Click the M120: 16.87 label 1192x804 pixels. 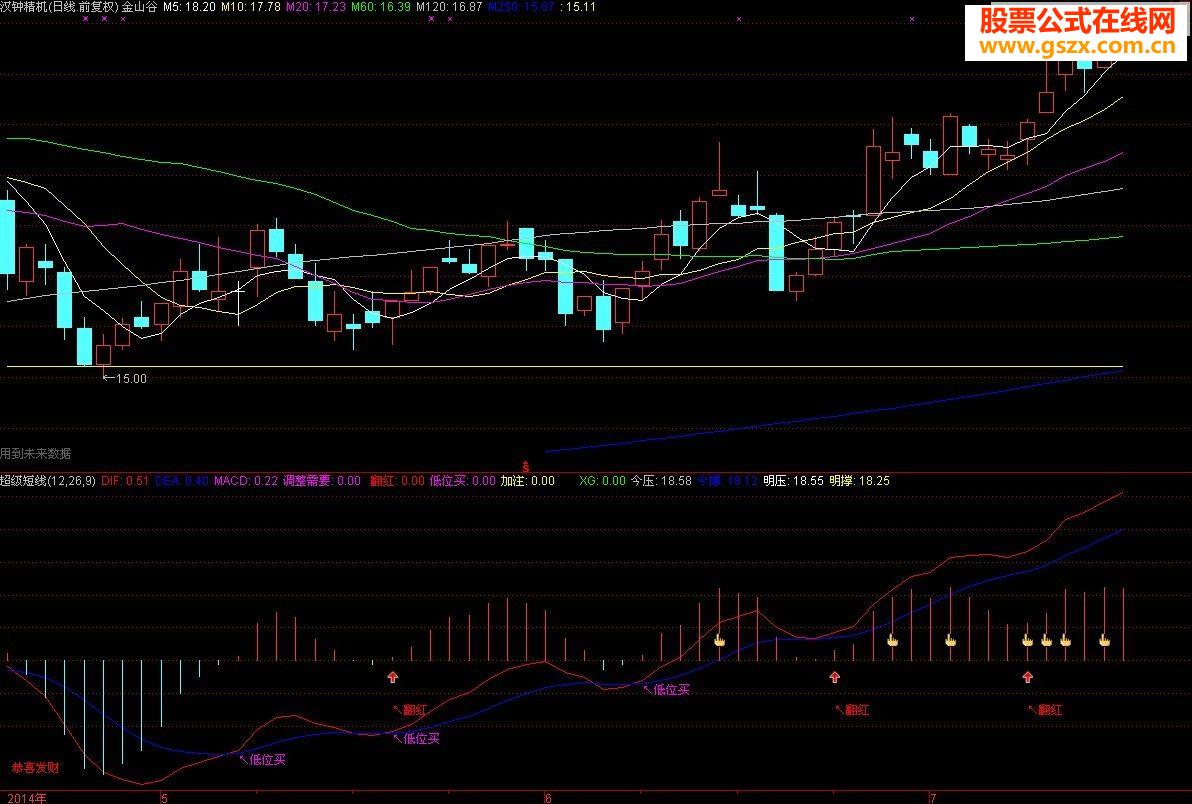tap(449, 7)
